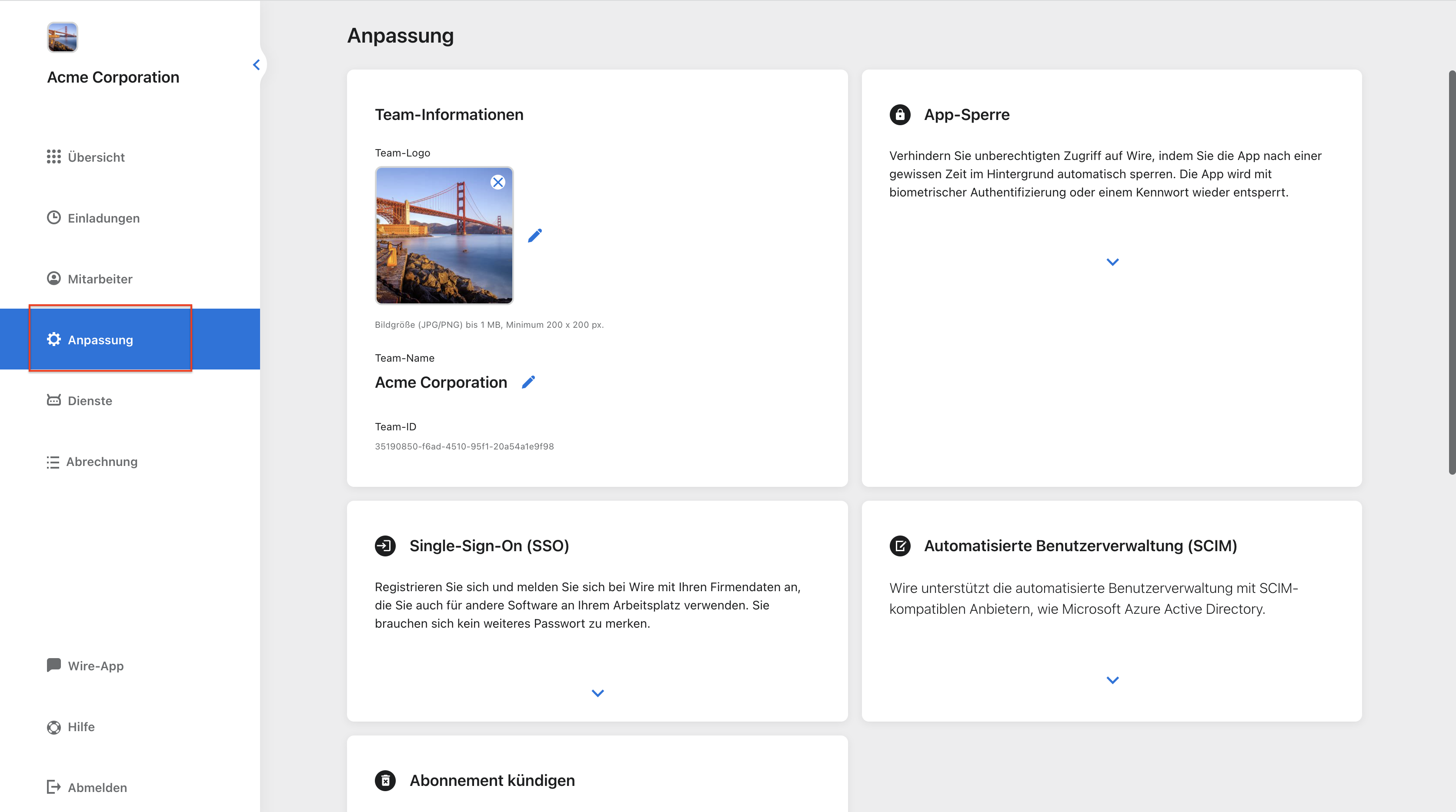The width and height of the screenshot is (1456, 812).
Task: Open the Dienste menu item
Action: point(130,401)
